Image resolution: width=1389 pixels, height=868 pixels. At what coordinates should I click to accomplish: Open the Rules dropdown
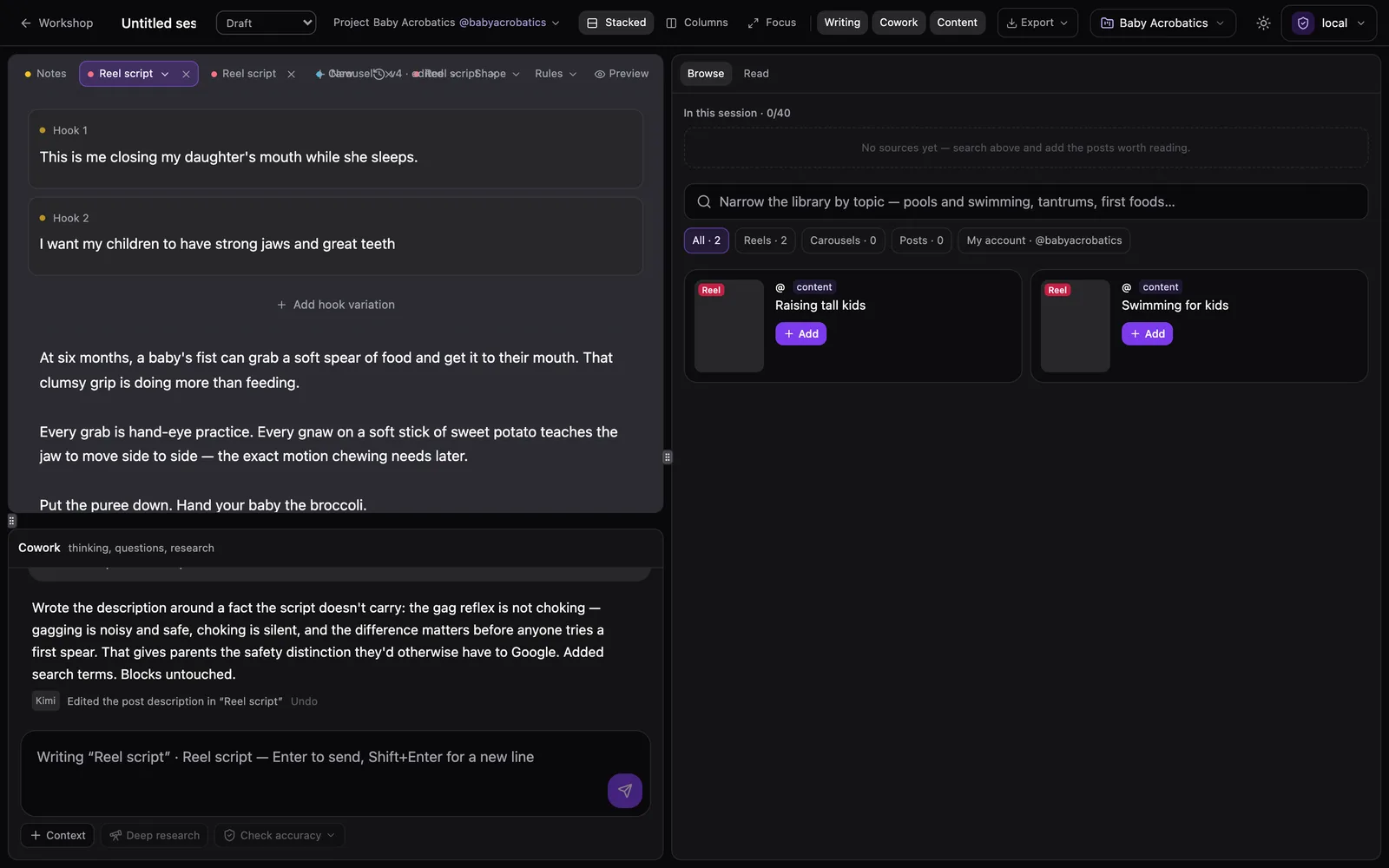coord(556,74)
